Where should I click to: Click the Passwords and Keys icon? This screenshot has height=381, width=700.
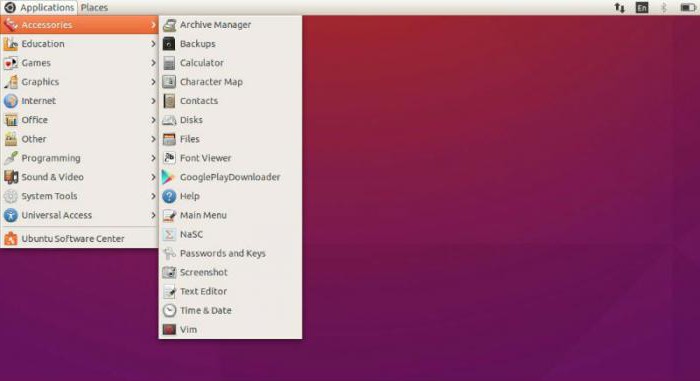(x=169, y=253)
